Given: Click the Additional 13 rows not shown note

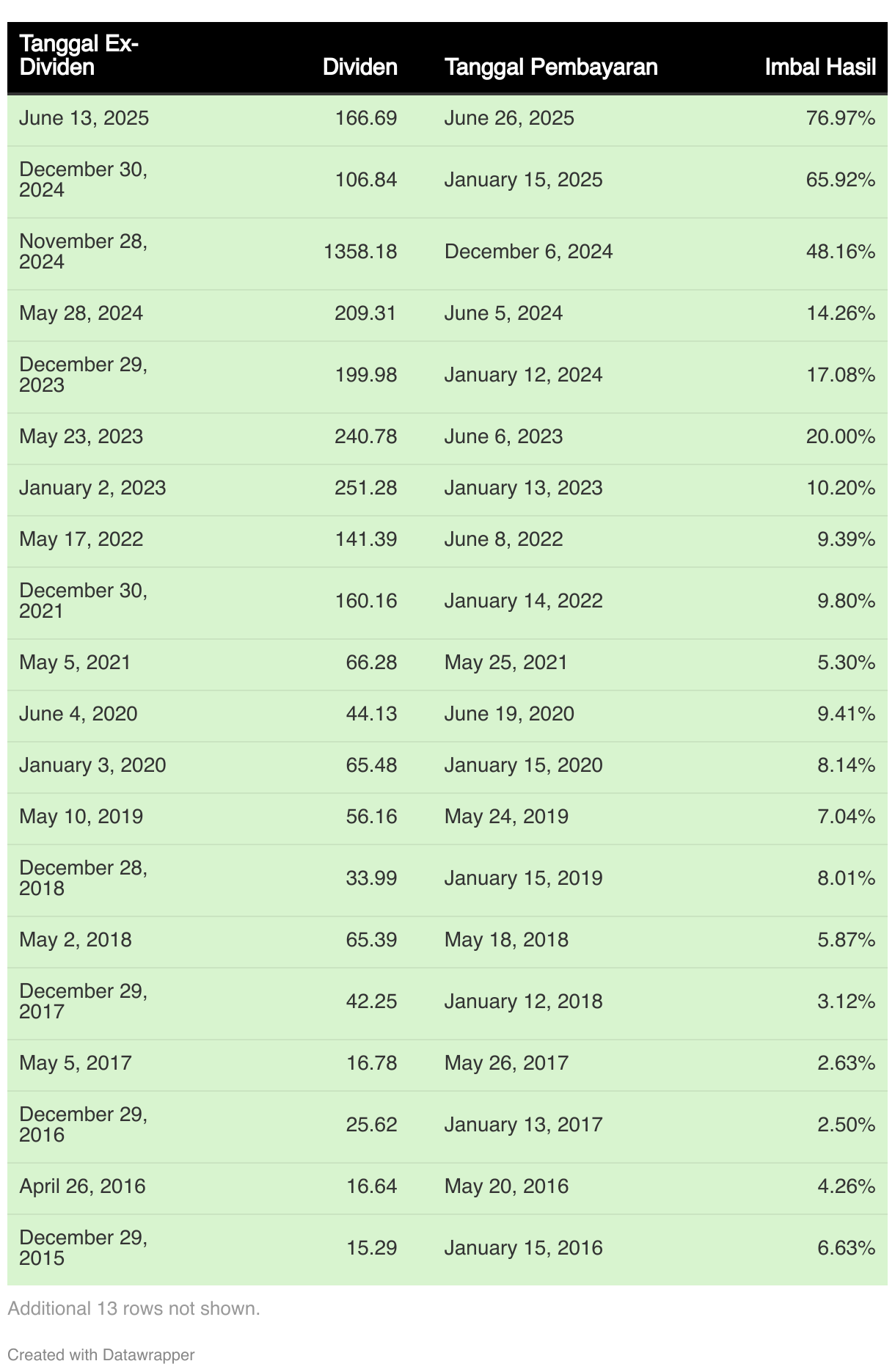Looking at the screenshot, I should (134, 1308).
